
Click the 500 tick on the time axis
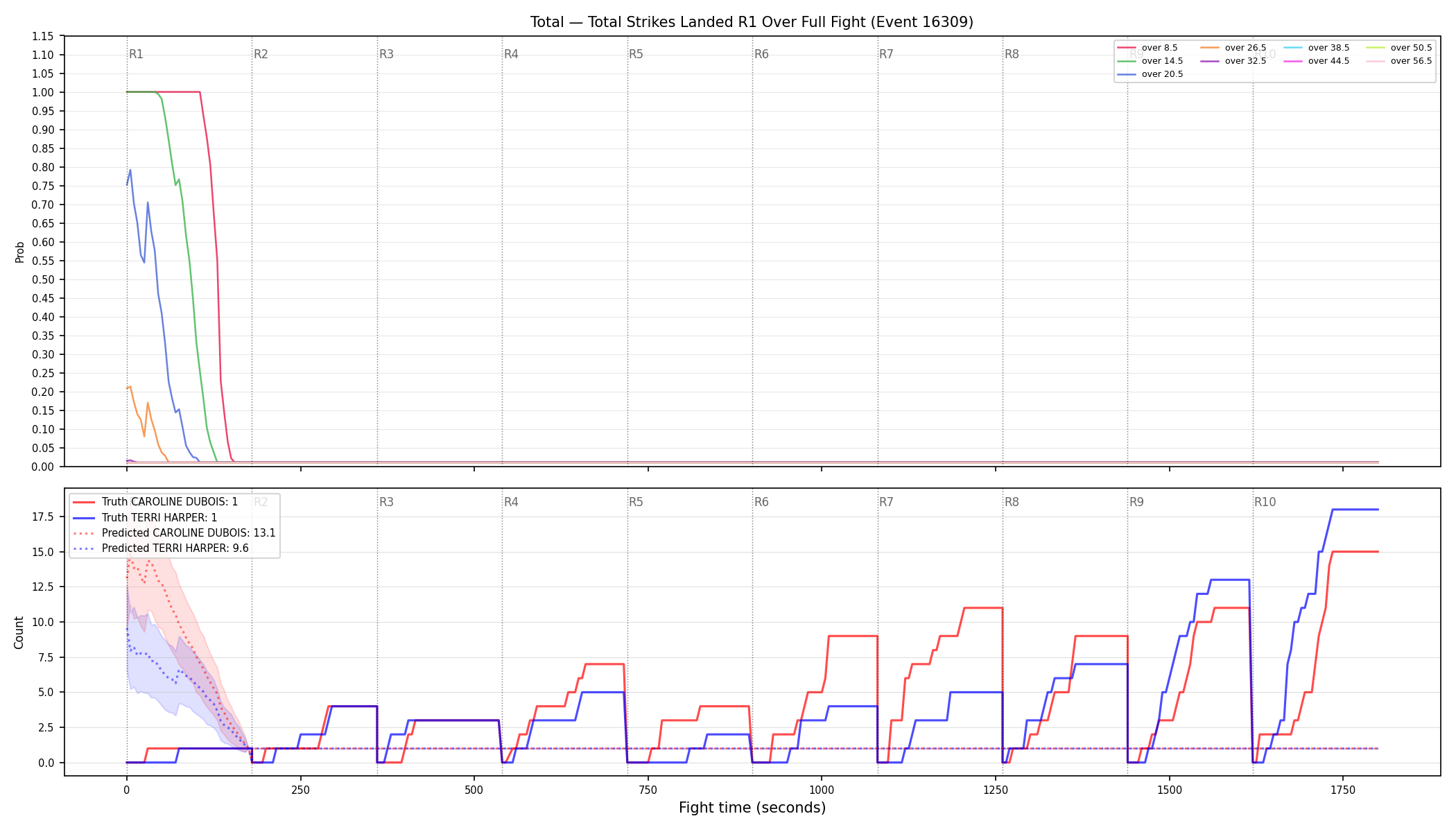474,790
